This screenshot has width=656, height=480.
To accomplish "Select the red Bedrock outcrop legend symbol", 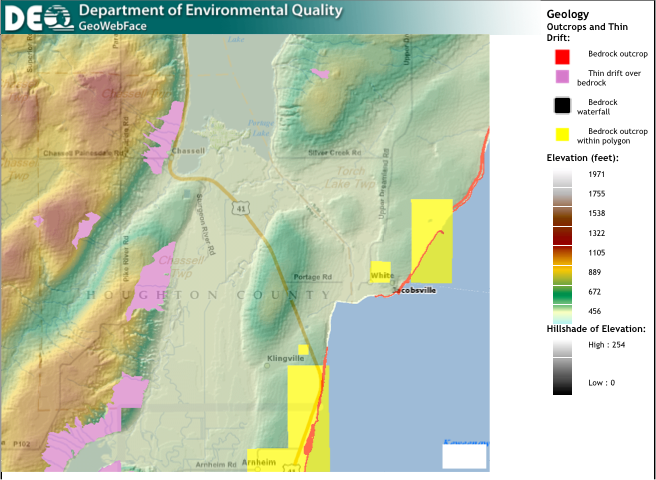I will tap(562, 55).
